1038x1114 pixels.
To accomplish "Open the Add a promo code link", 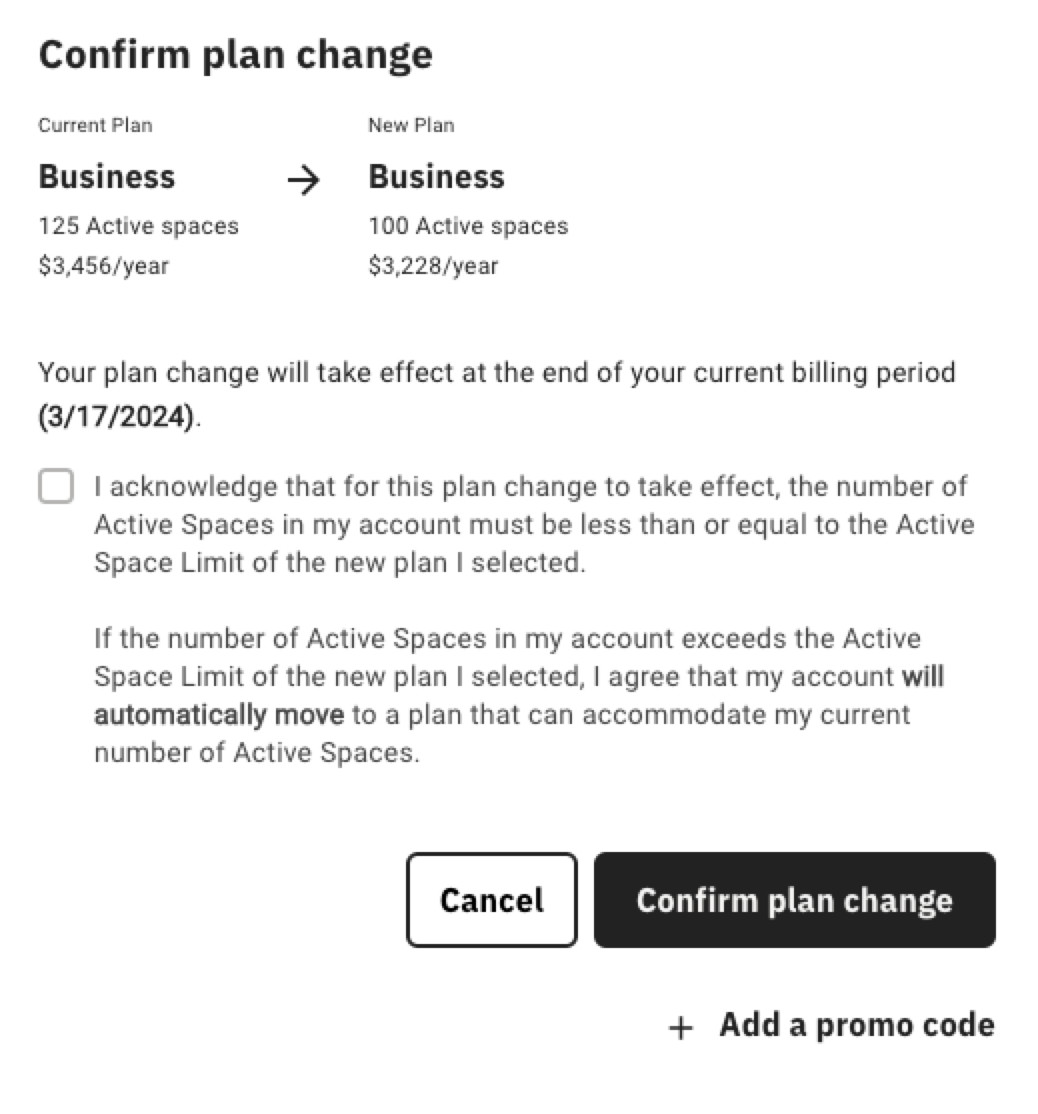I will [856, 1025].
